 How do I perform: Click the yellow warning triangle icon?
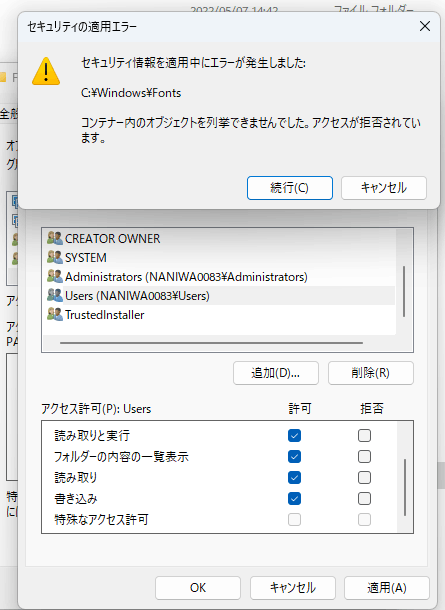[46, 71]
